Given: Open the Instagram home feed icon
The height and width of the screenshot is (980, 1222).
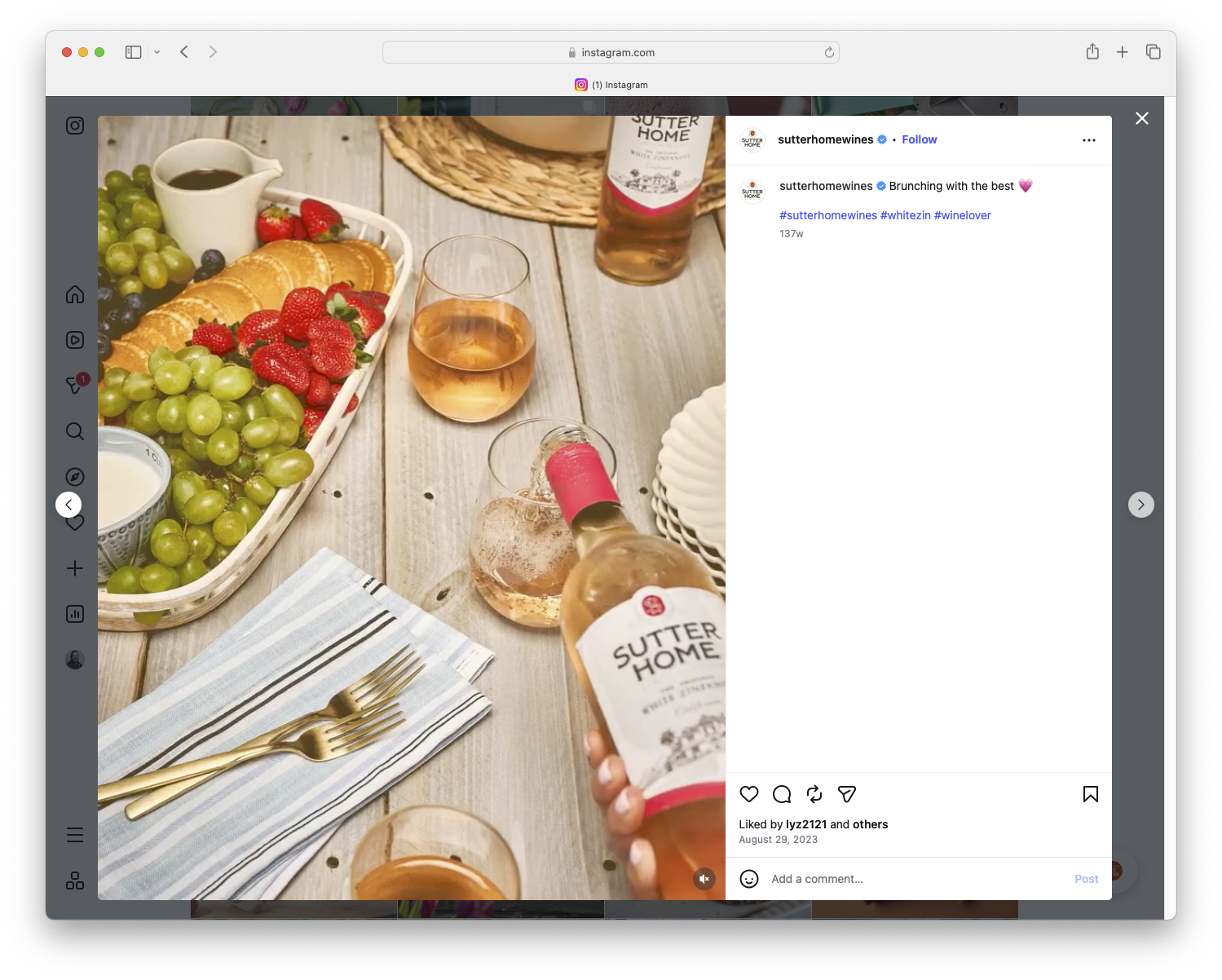Looking at the screenshot, I should pyautogui.click(x=74, y=294).
